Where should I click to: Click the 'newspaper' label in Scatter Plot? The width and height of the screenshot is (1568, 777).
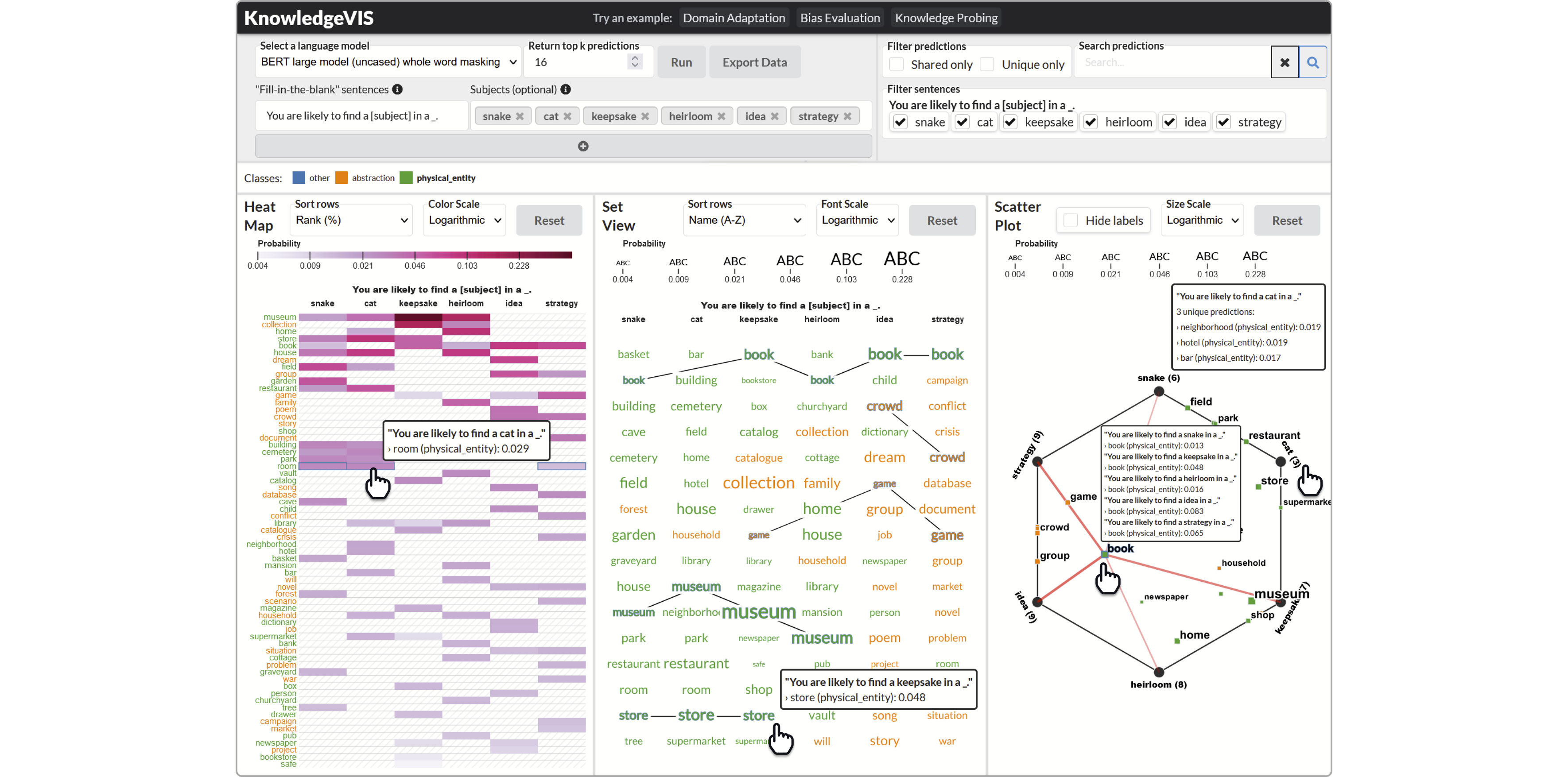[1166, 597]
